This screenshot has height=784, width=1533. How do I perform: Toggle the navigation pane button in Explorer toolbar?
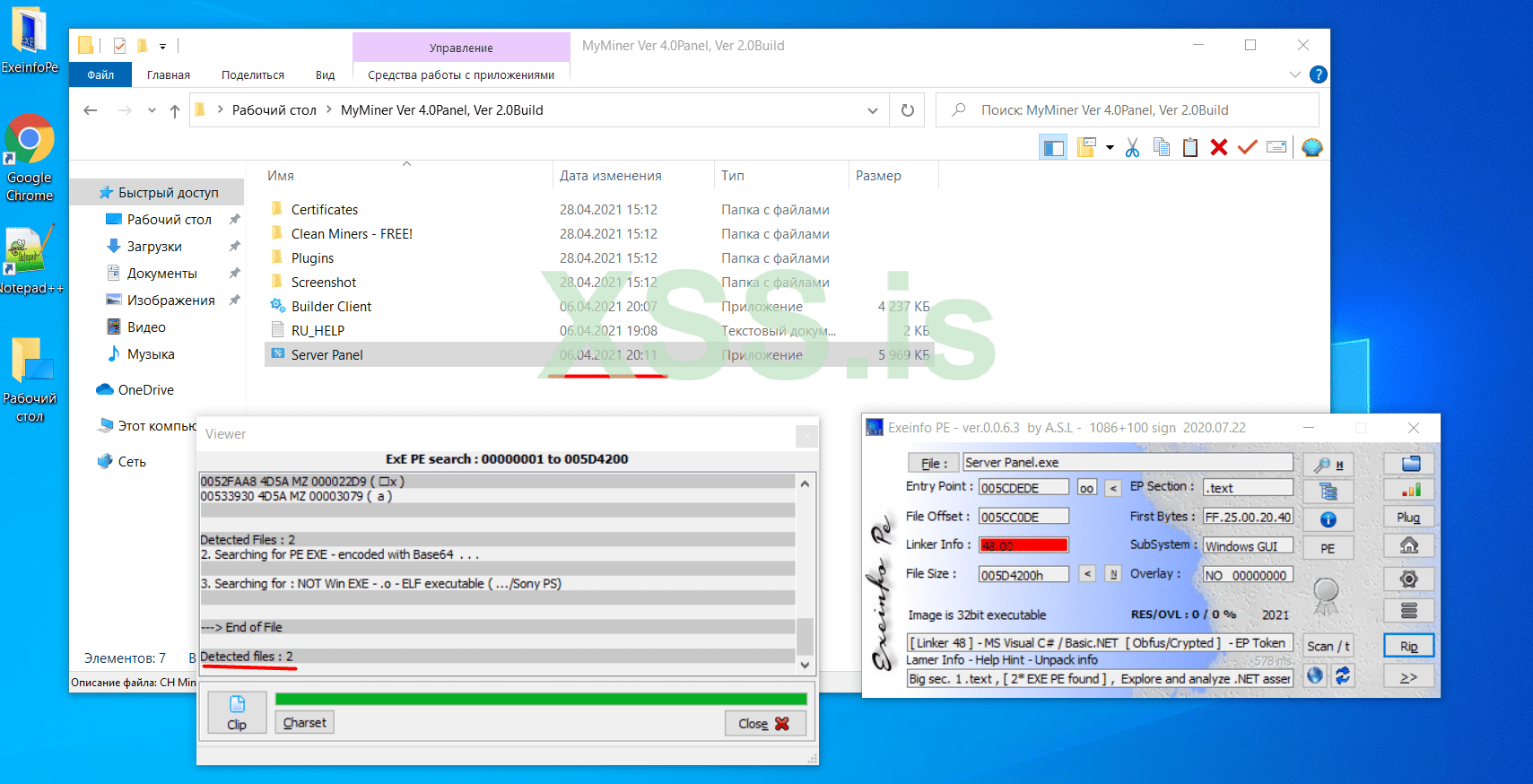(x=1053, y=148)
